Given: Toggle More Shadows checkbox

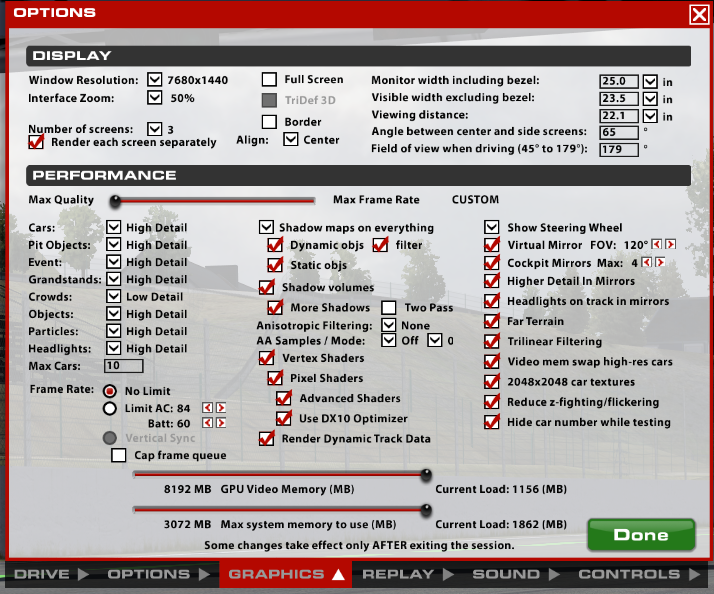Looking at the screenshot, I should [x=275, y=307].
